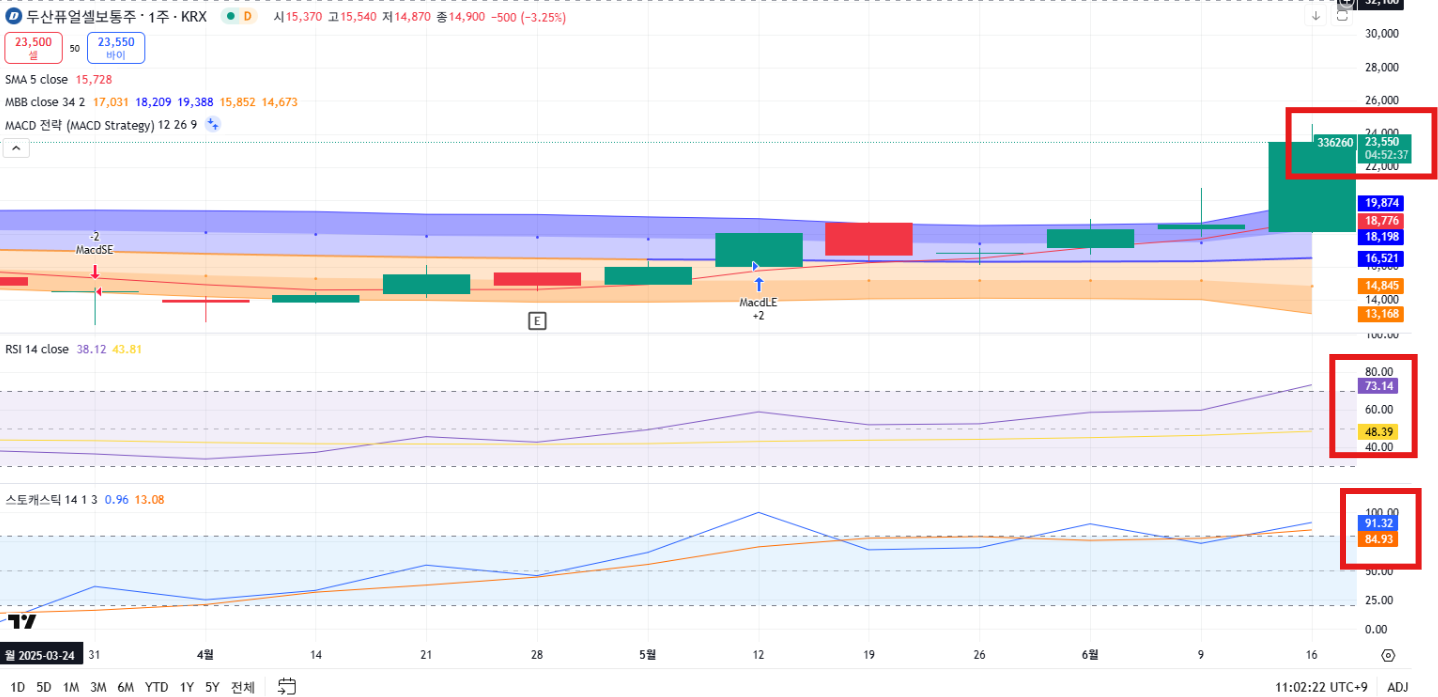
Task: Click the orange 13,168 price label
Action: (x=1382, y=314)
